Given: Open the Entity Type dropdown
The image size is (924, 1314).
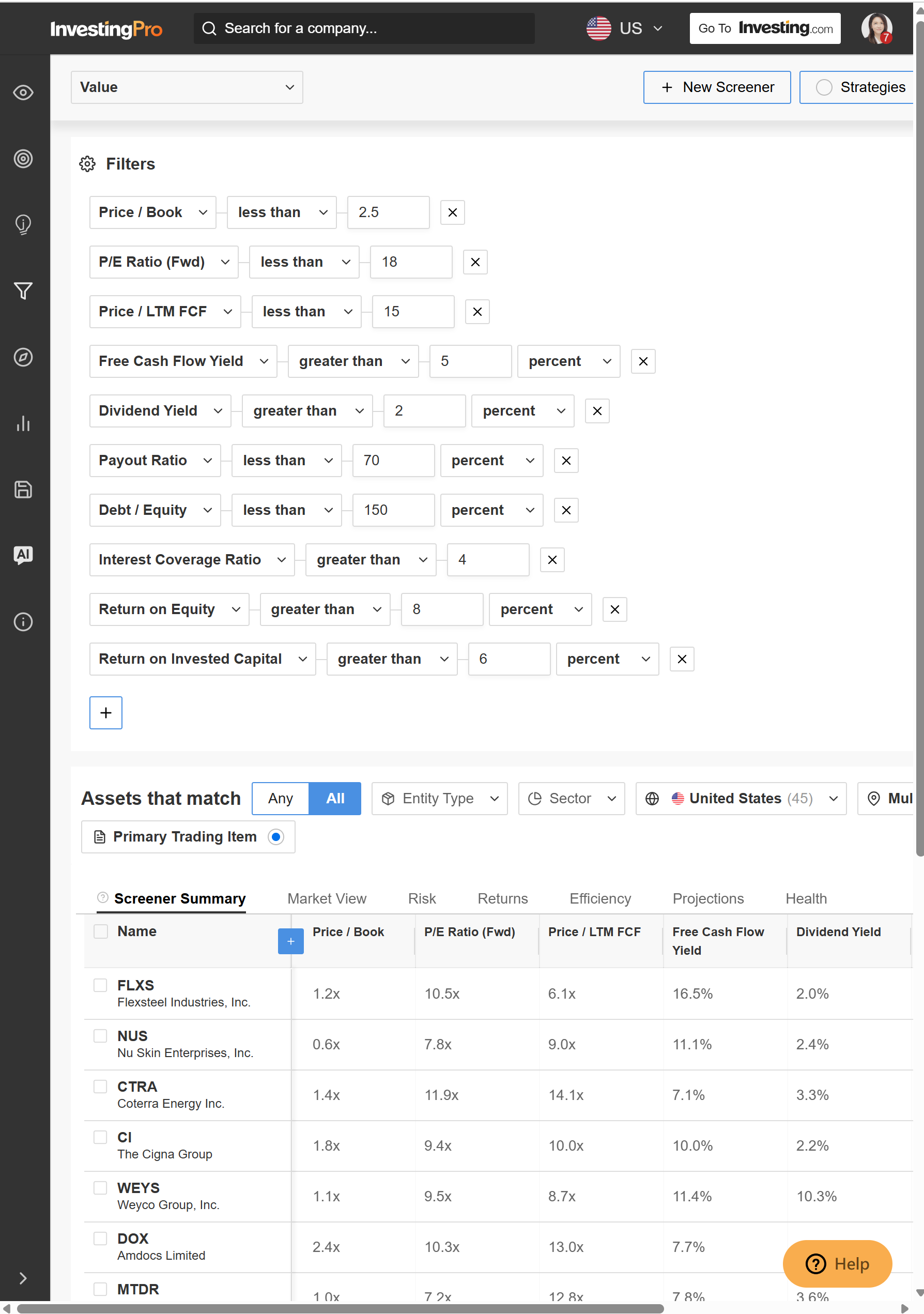Looking at the screenshot, I should point(439,798).
